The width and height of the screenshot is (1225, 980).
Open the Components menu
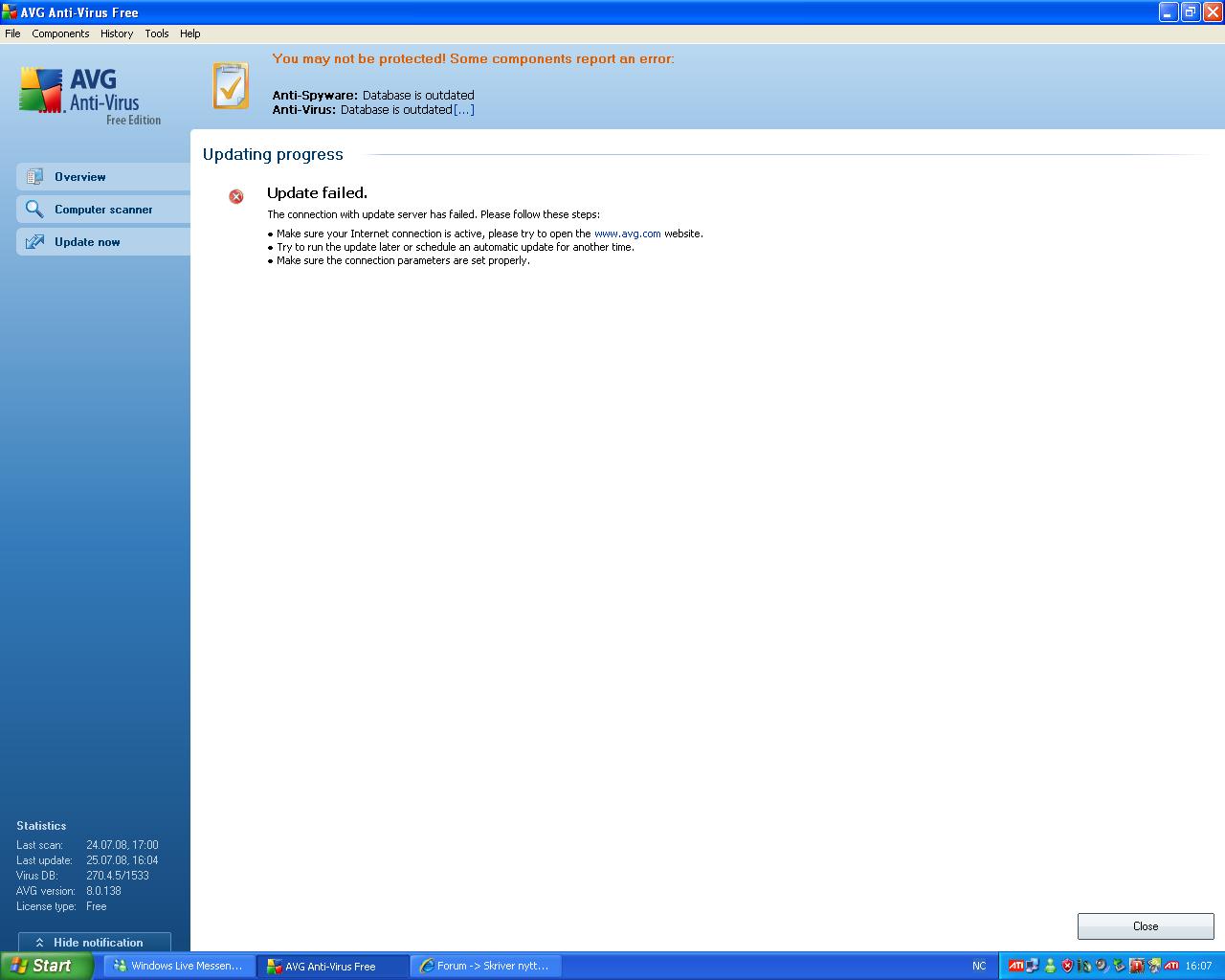tap(60, 33)
